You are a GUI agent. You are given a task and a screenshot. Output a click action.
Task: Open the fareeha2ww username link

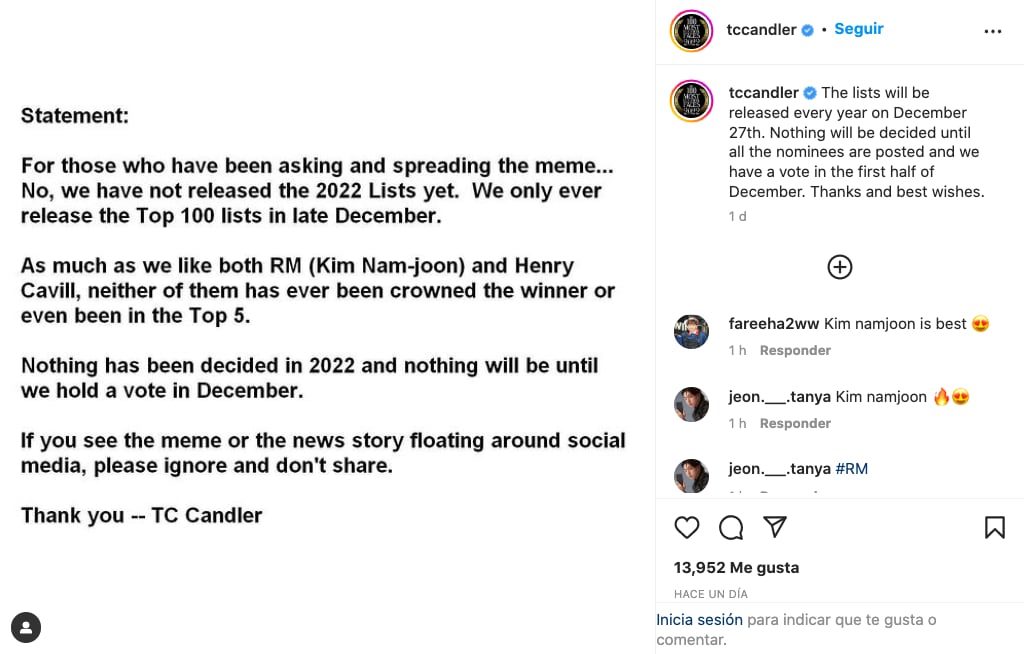(x=773, y=324)
